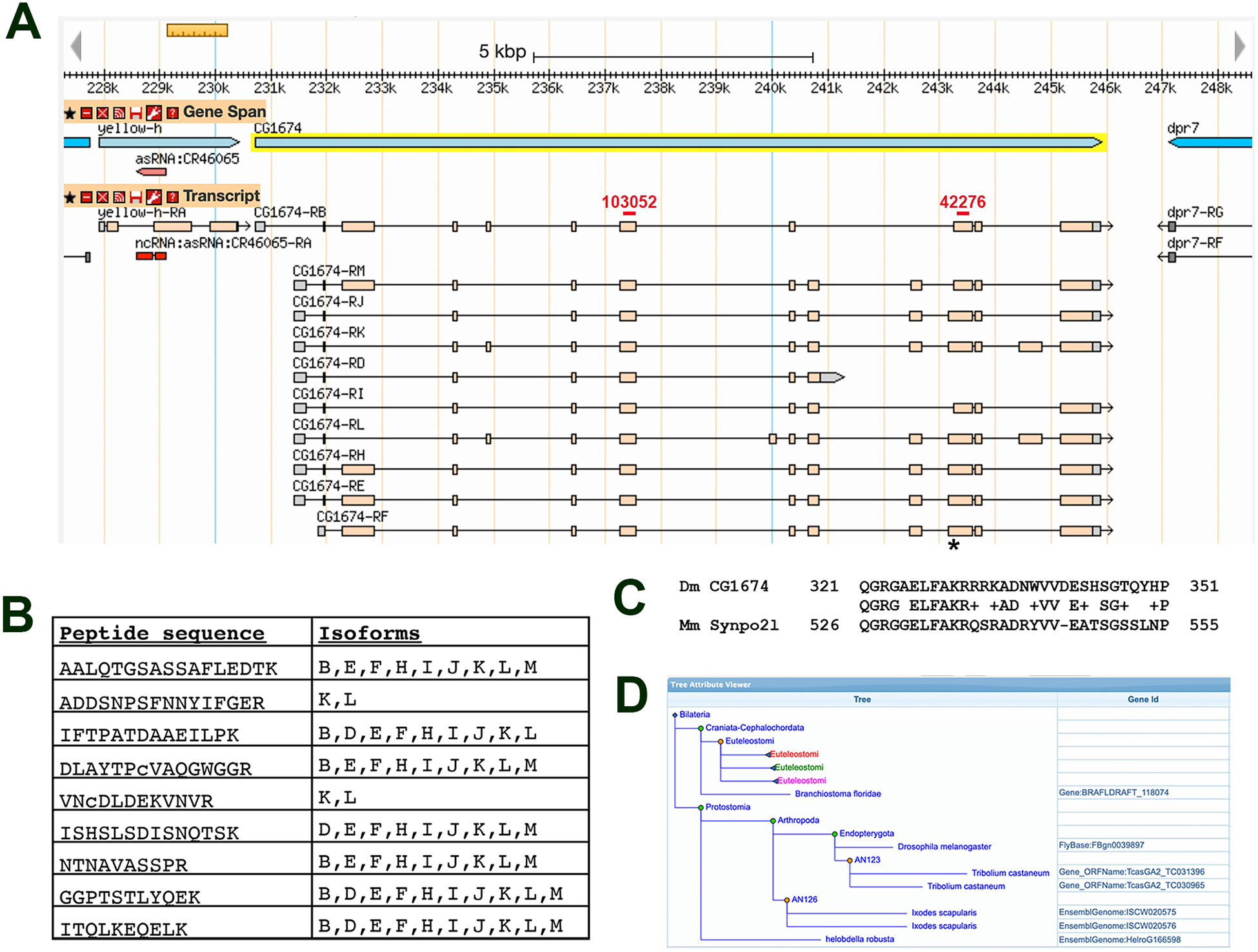Configure Transcript track wrench icon
Viewport: 1258px width, 952px height.
coord(154,197)
